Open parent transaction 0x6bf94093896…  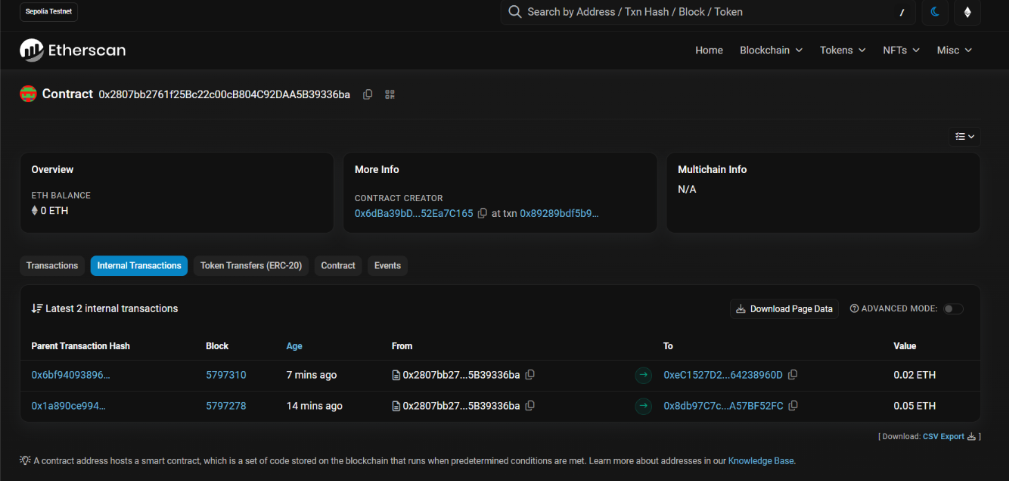pos(71,375)
